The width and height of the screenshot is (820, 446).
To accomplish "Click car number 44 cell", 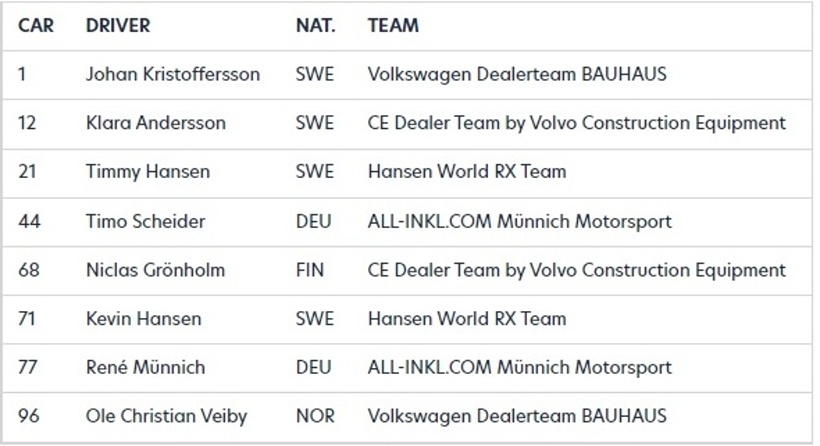I will coord(29,221).
